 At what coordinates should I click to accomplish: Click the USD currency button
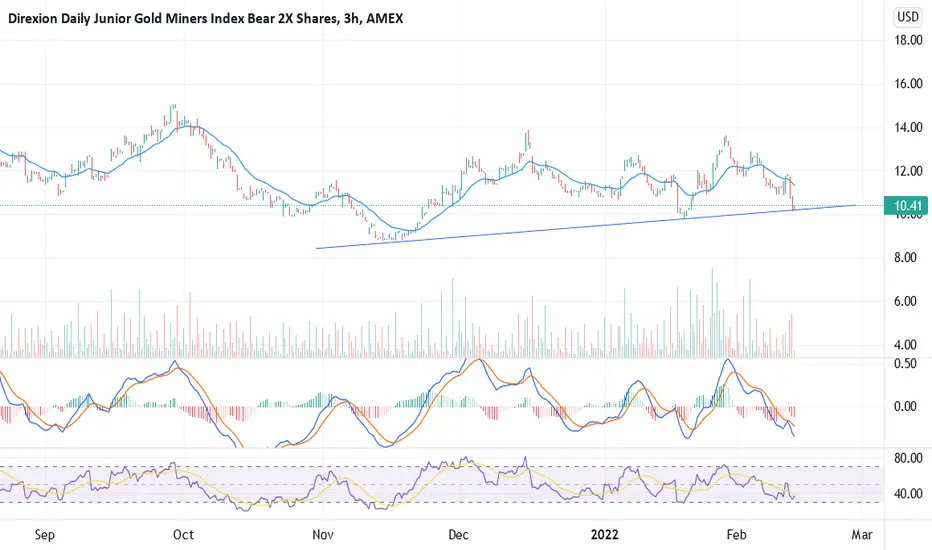click(x=908, y=17)
